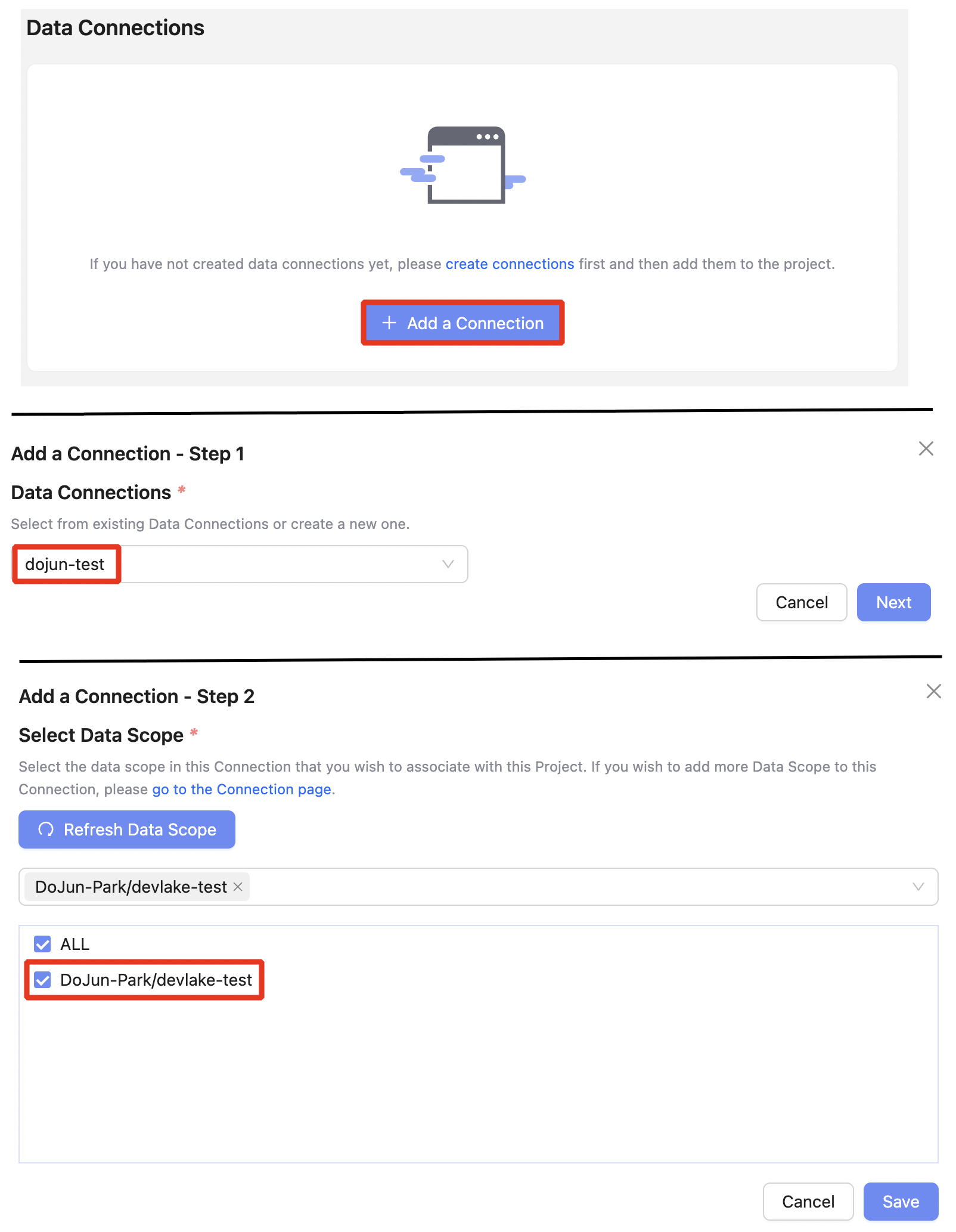Uncheck the DoJun-Park/devlake-test checkbox
Image resolution: width=956 pixels, height=1232 pixels.
(42, 980)
